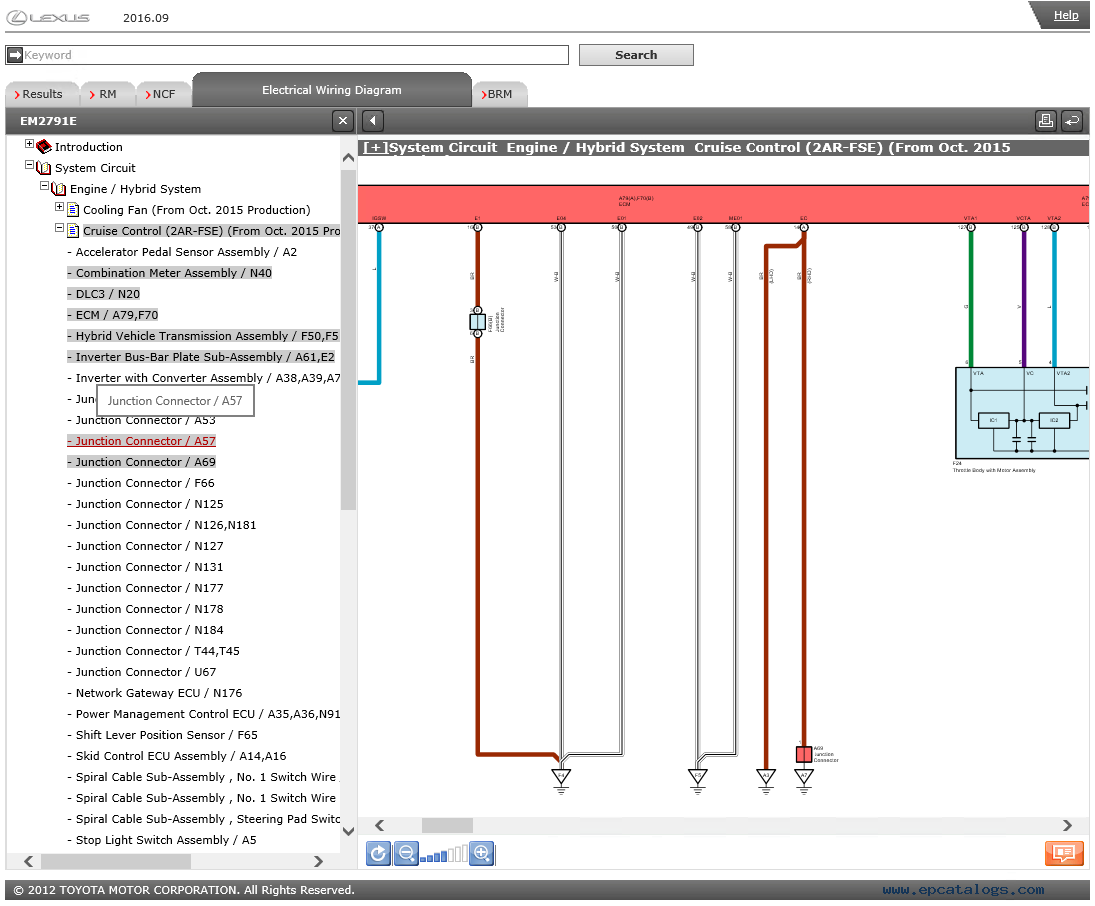The width and height of the screenshot is (1095, 906).
Task: Select Stop Light Switch Assembly / A5
Action: tap(166, 840)
